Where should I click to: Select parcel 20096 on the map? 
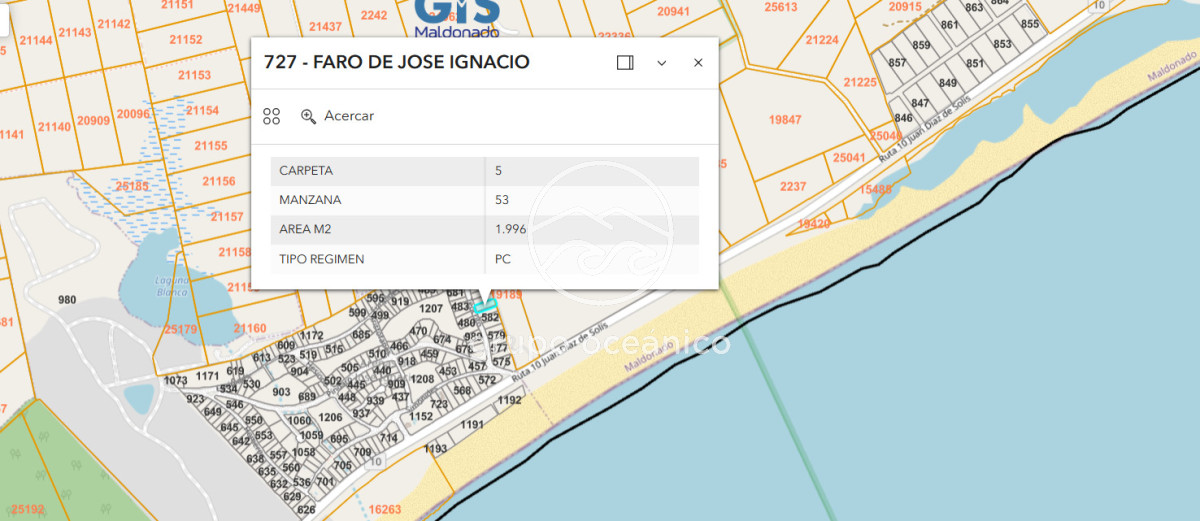(x=133, y=114)
